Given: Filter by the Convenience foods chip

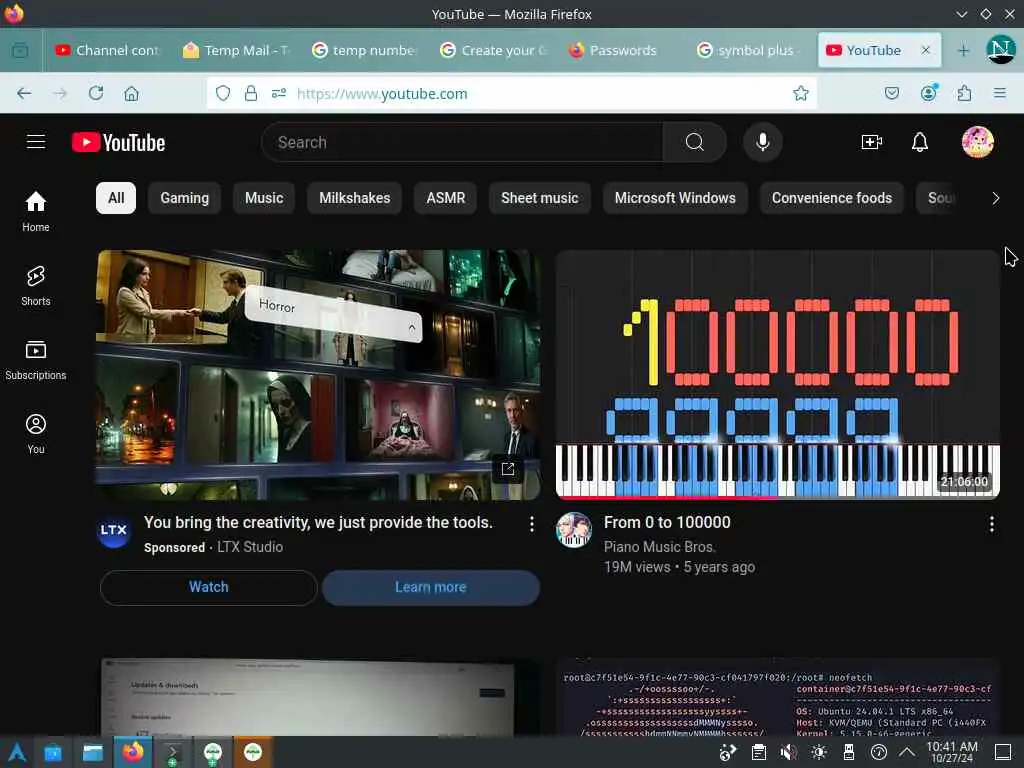Looking at the screenshot, I should click(831, 198).
